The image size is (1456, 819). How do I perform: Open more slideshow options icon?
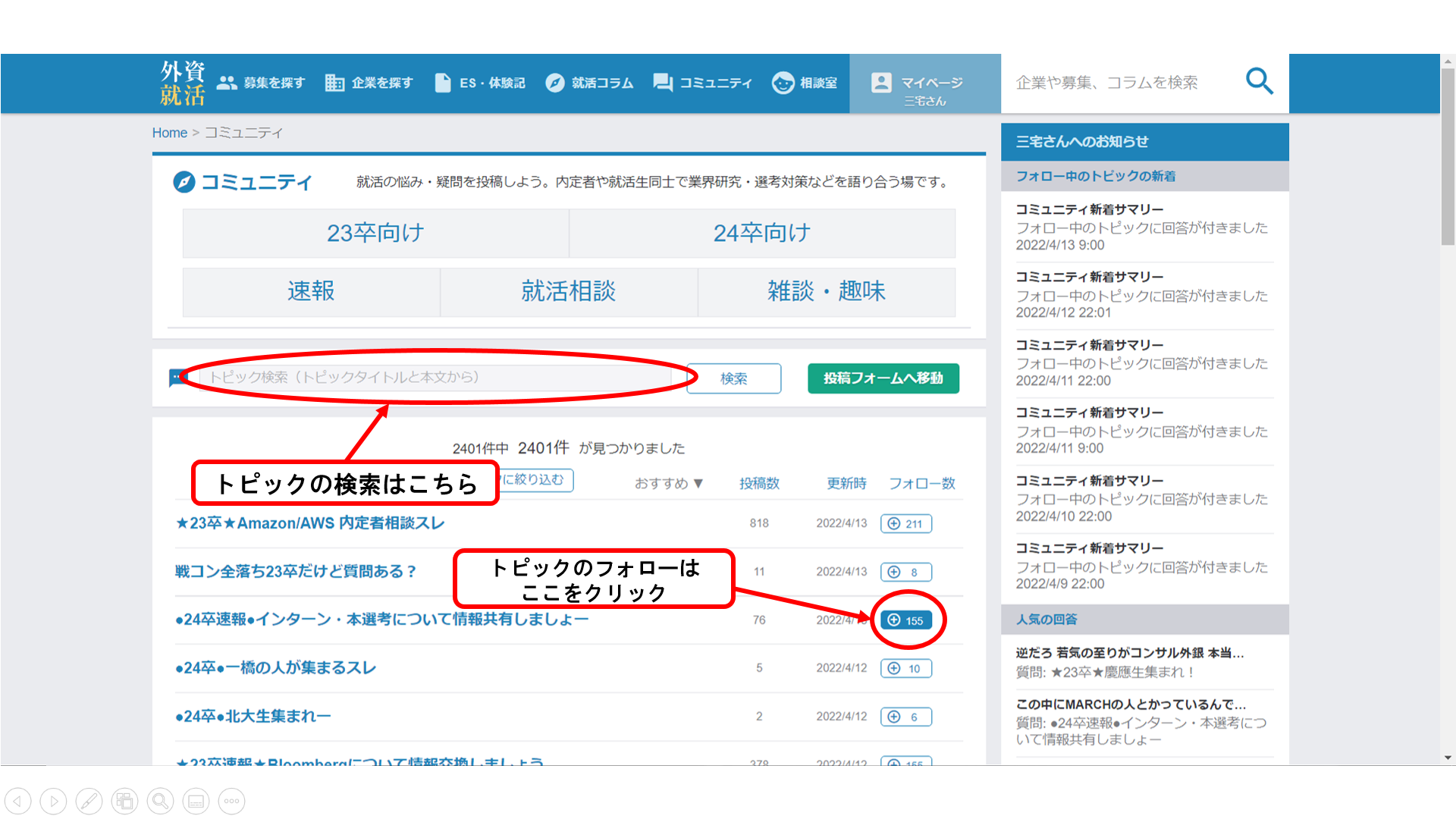pos(231,801)
